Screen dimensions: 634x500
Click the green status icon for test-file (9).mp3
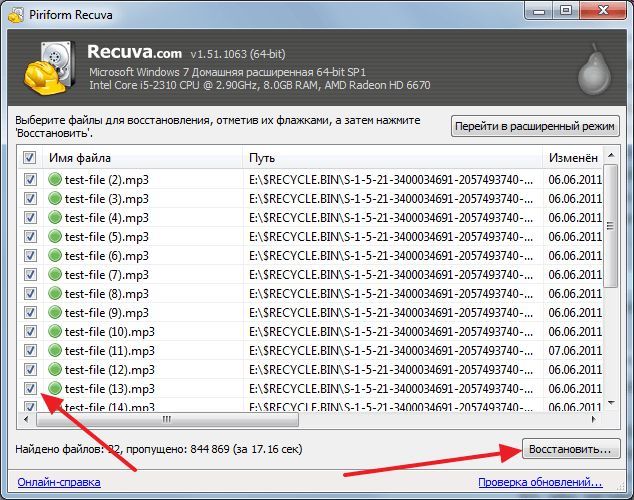tap(55, 312)
